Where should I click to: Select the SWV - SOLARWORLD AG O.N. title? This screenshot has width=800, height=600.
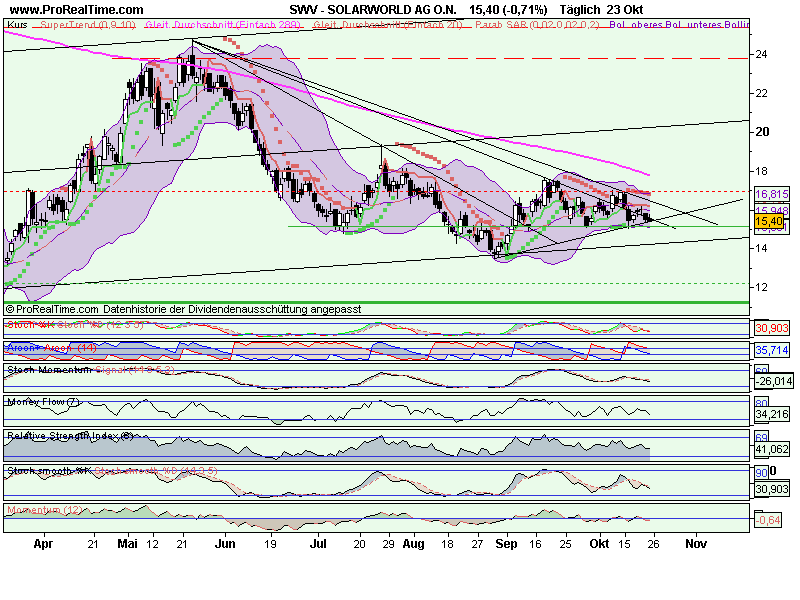pyautogui.click(x=373, y=10)
